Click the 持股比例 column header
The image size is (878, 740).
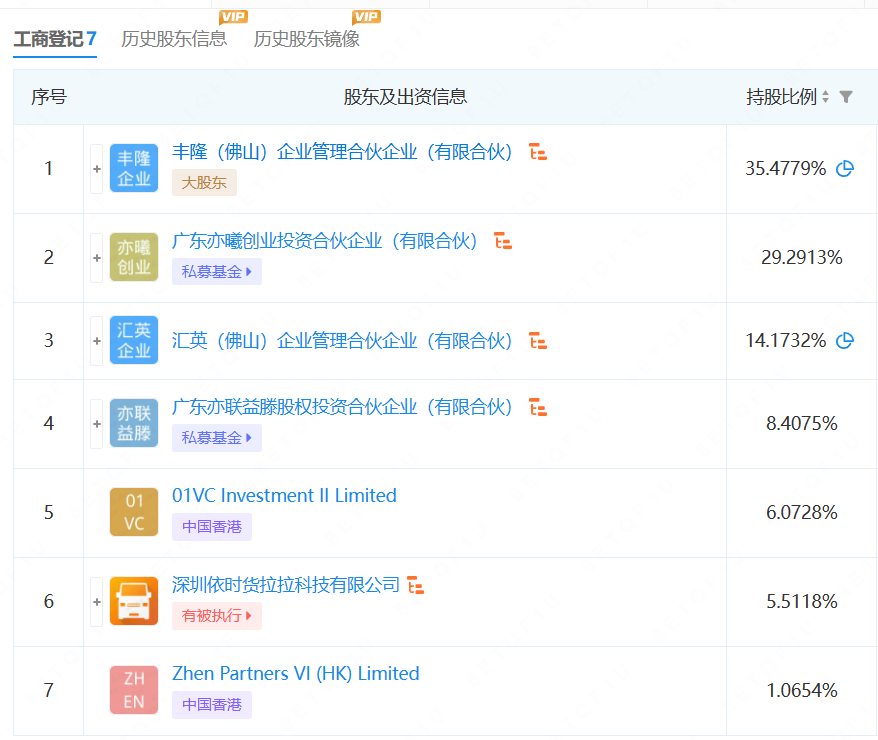(x=781, y=97)
